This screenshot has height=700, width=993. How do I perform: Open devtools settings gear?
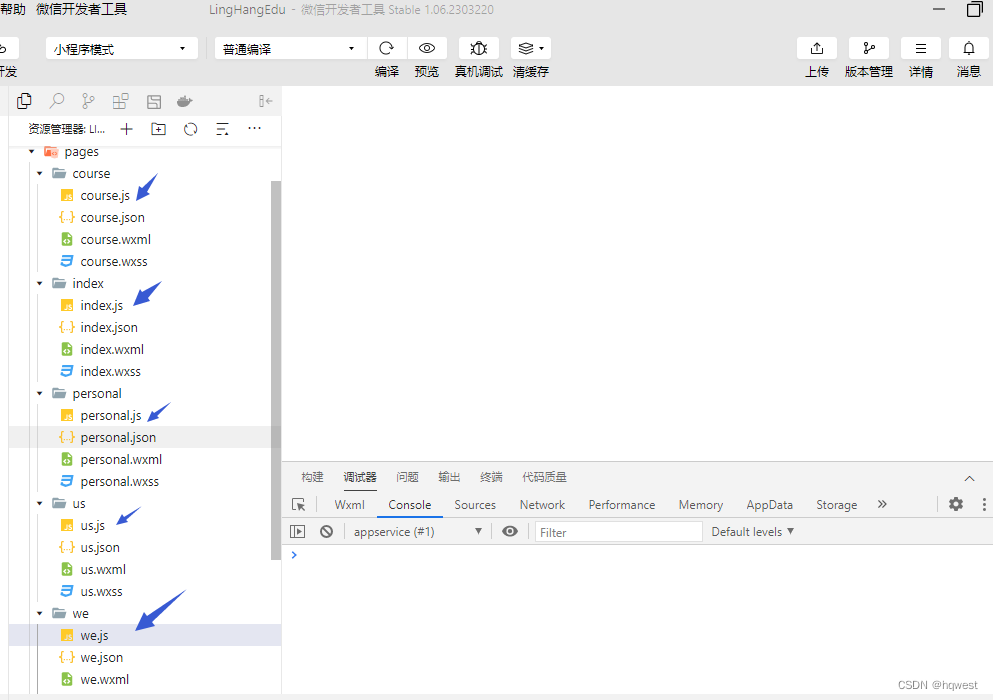coord(956,504)
